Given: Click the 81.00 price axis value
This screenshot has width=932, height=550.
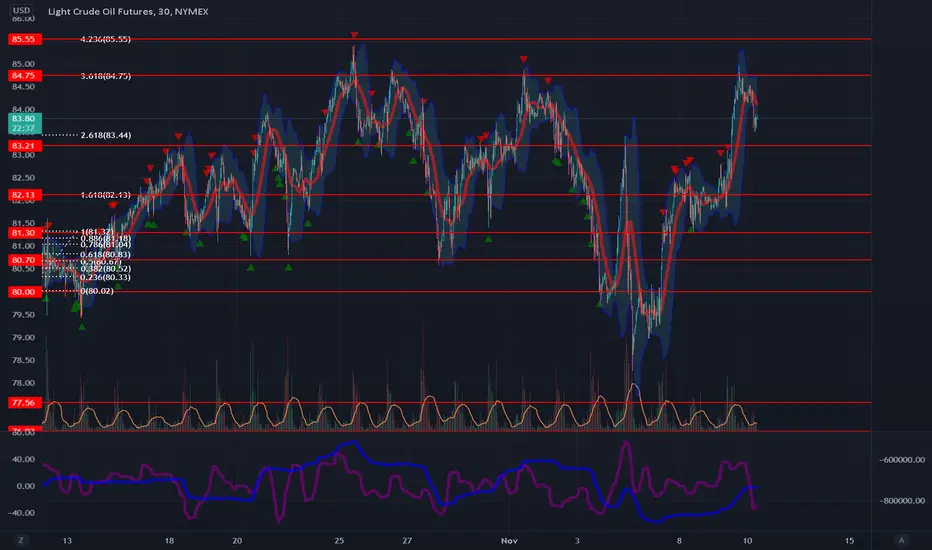Looking at the screenshot, I should pyautogui.click(x=23, y=246).
